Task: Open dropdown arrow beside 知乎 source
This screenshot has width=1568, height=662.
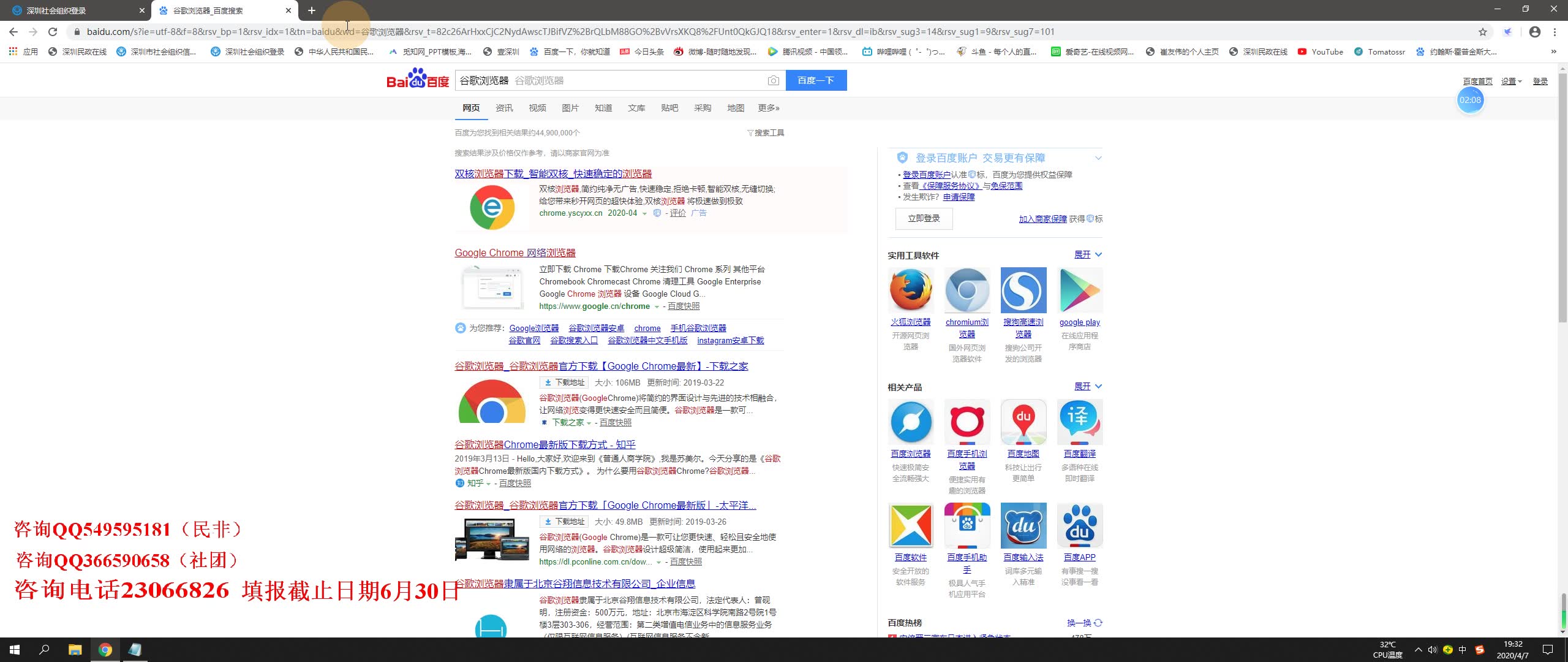Action: (x=488, y=484)
